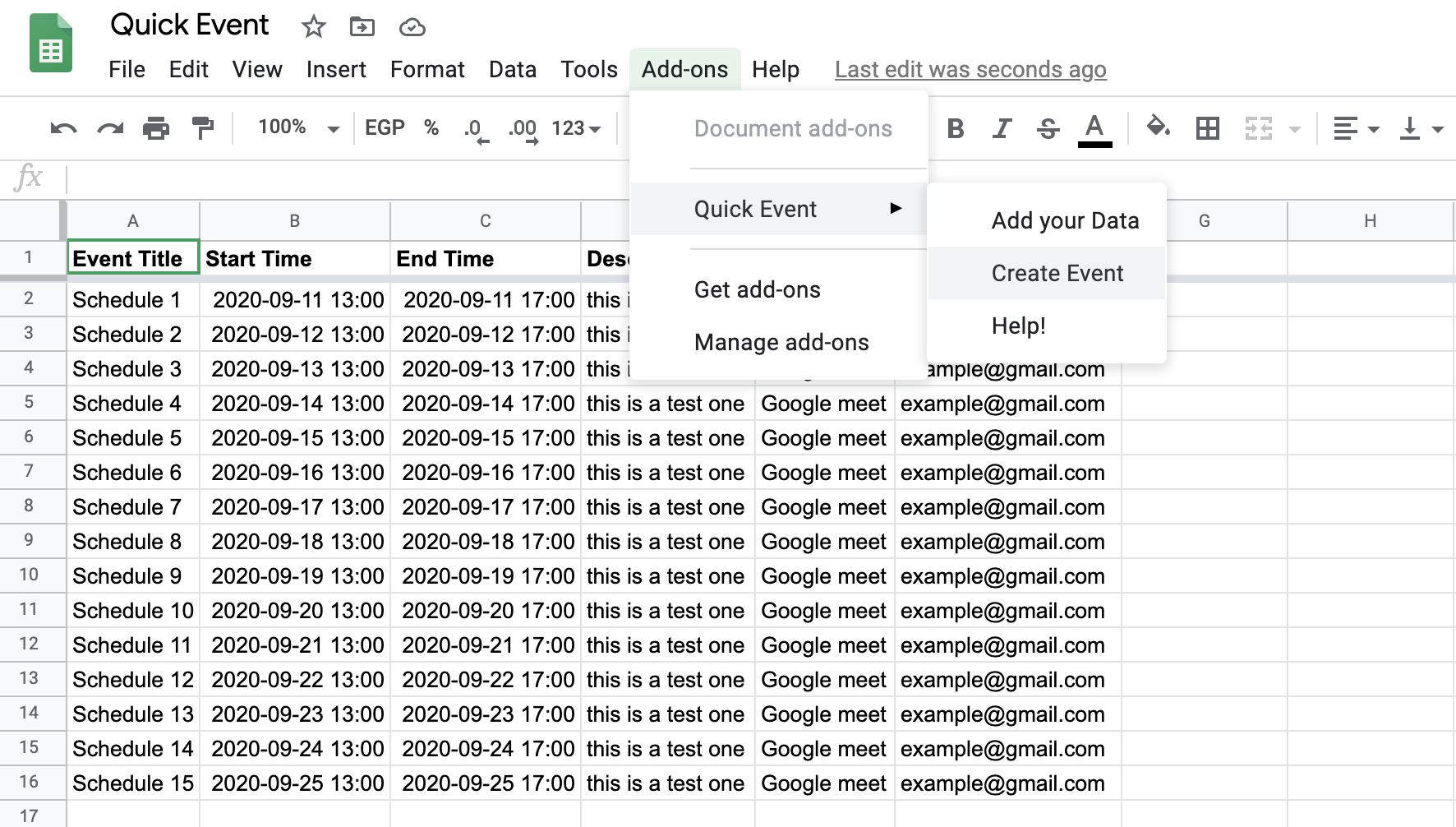Apply italic formatting
This screenshot has width=1456, height=827.
(1001, 127)
